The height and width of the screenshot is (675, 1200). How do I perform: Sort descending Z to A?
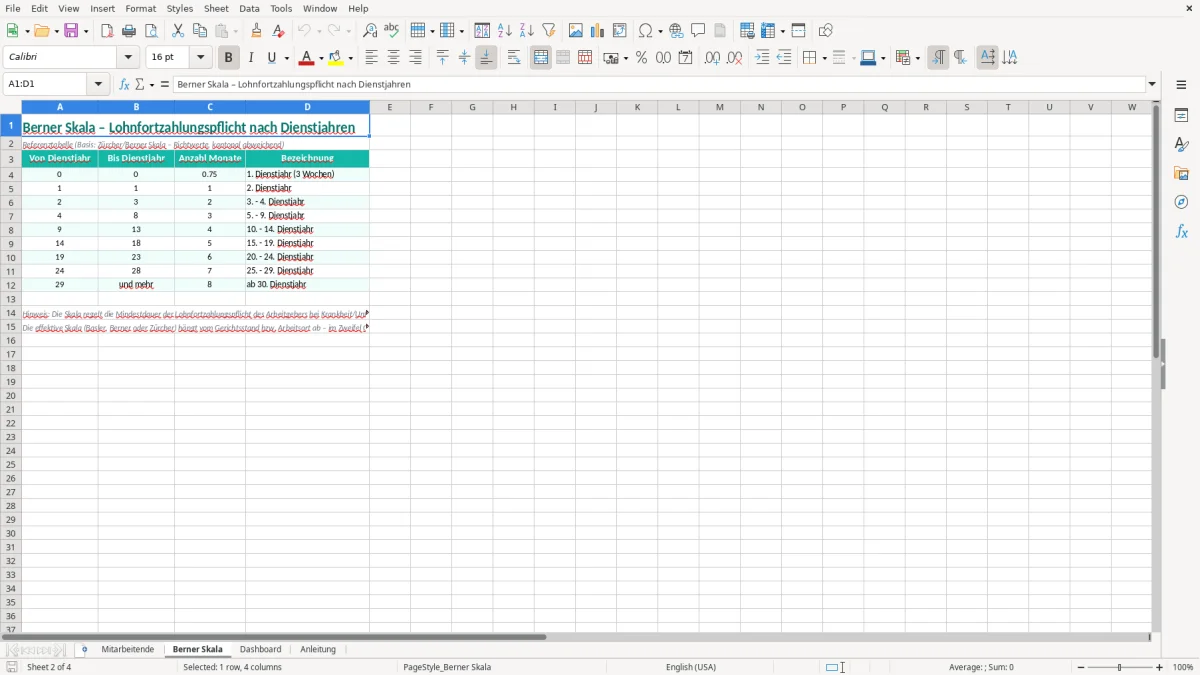pyautogui.click(x=527, y=31)
